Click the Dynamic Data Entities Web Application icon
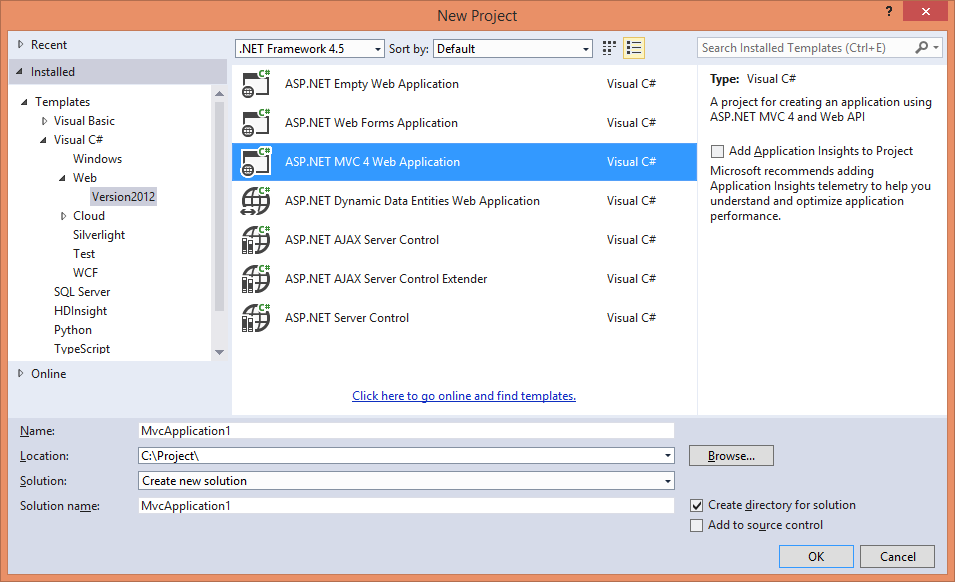 click(x=256, y=201)
